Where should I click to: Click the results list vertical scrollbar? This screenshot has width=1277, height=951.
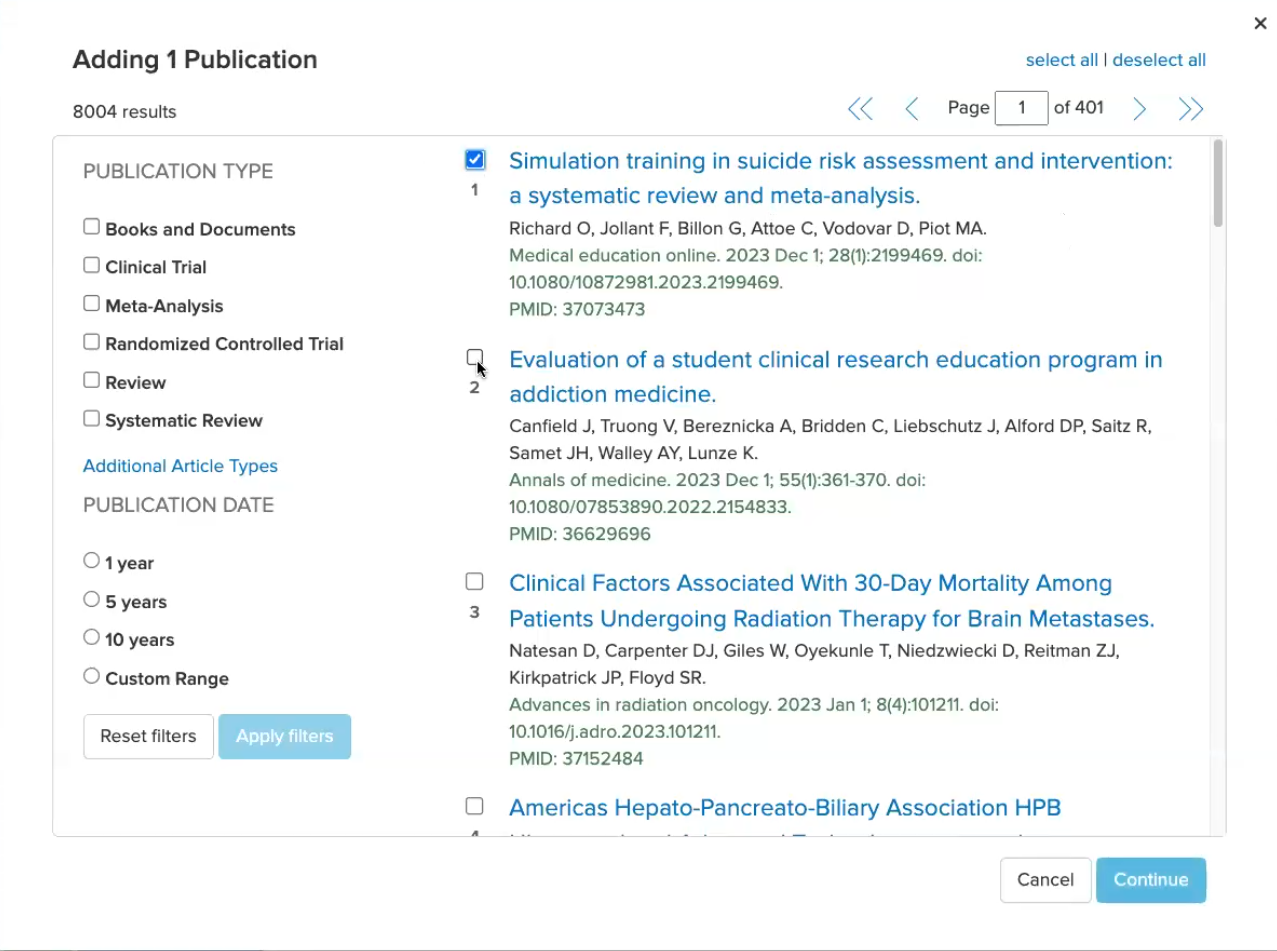tap(1217, 184)
